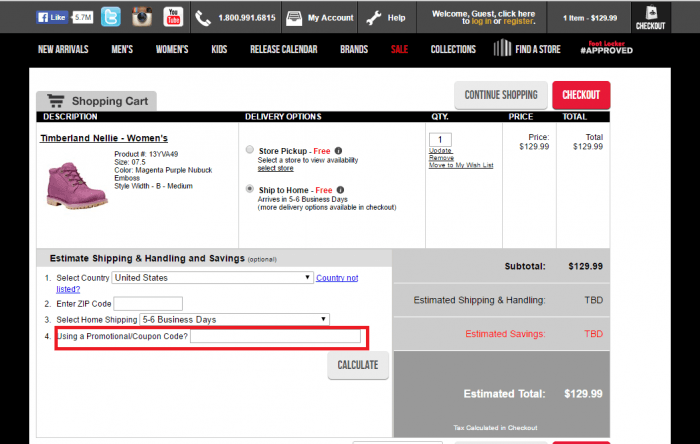The image size is (700, 444).
Task: Open Women's menu
Action: coord(172,49)
